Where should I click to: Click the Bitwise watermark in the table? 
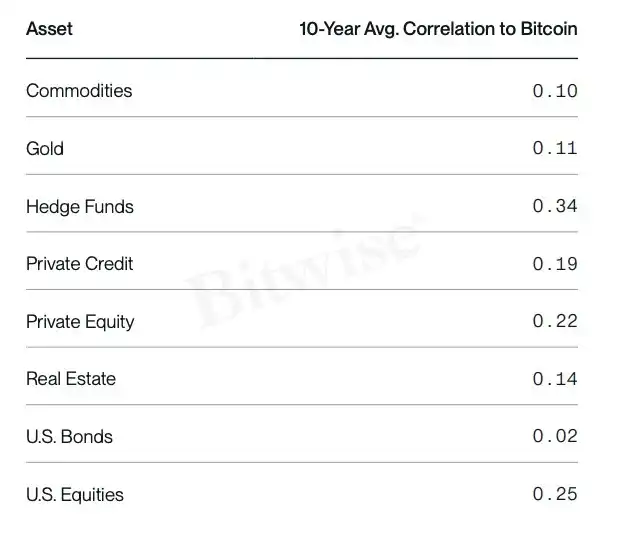click(x=306, y=273)
